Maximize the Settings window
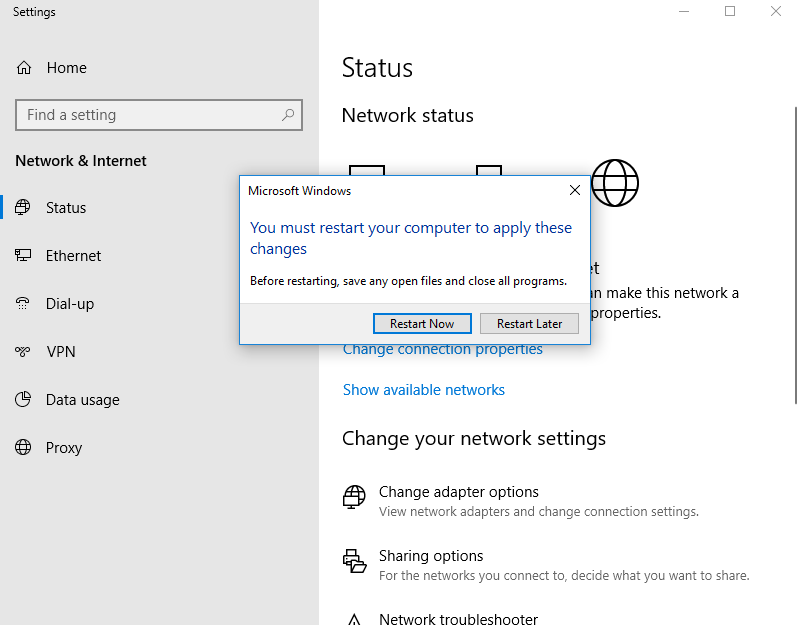The height and width of the screenshot is (625, 797). coord(730,12)
